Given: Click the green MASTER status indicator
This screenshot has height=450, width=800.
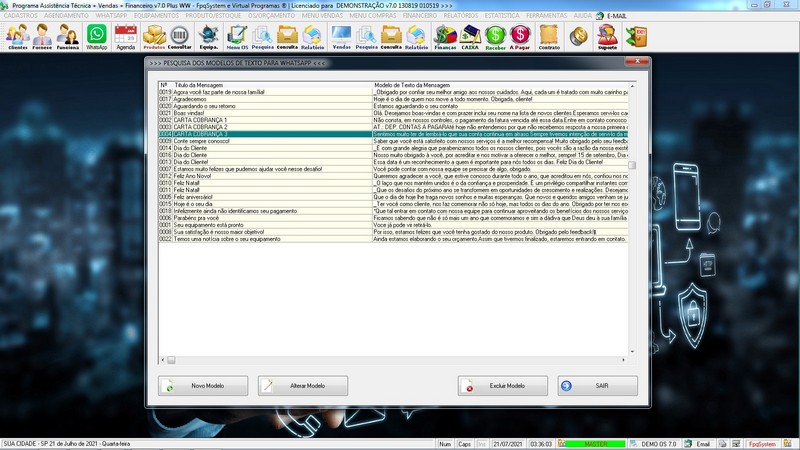Looking at the screenshot, I should pyautogui.click(x=595, y=444).
